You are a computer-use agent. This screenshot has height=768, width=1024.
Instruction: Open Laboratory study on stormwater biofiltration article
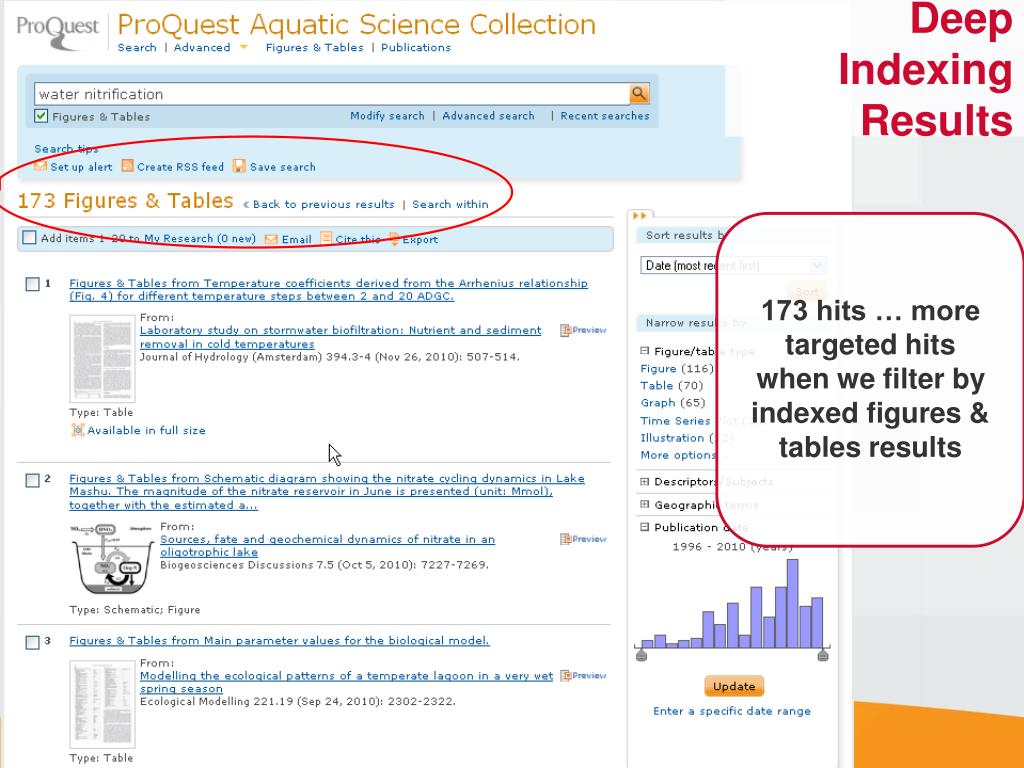340,337
